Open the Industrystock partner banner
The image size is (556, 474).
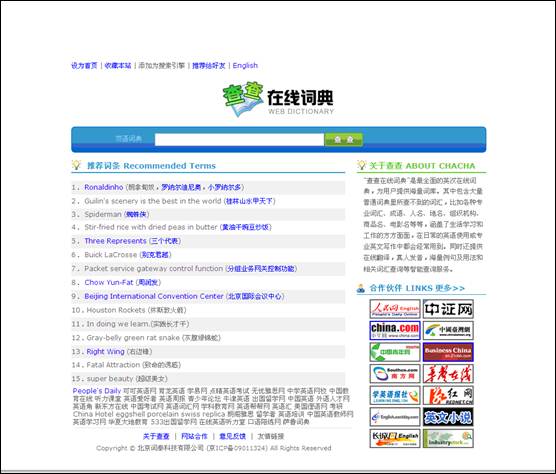pos(448,439)
